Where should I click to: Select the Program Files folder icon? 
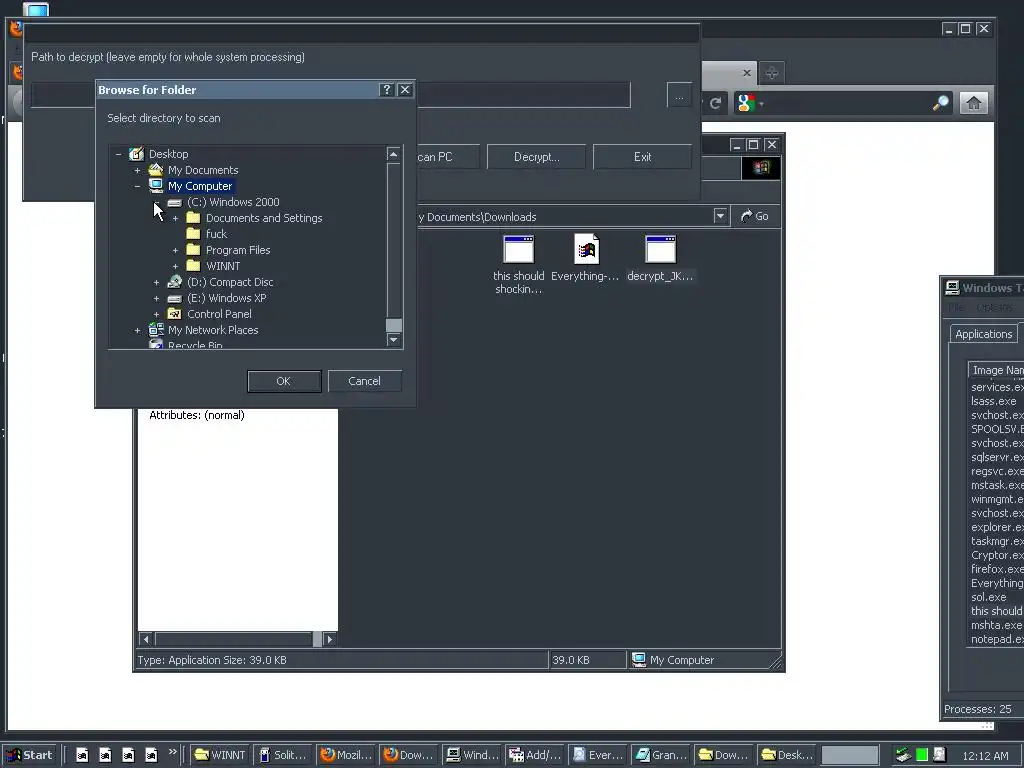(x=193, y=250)
